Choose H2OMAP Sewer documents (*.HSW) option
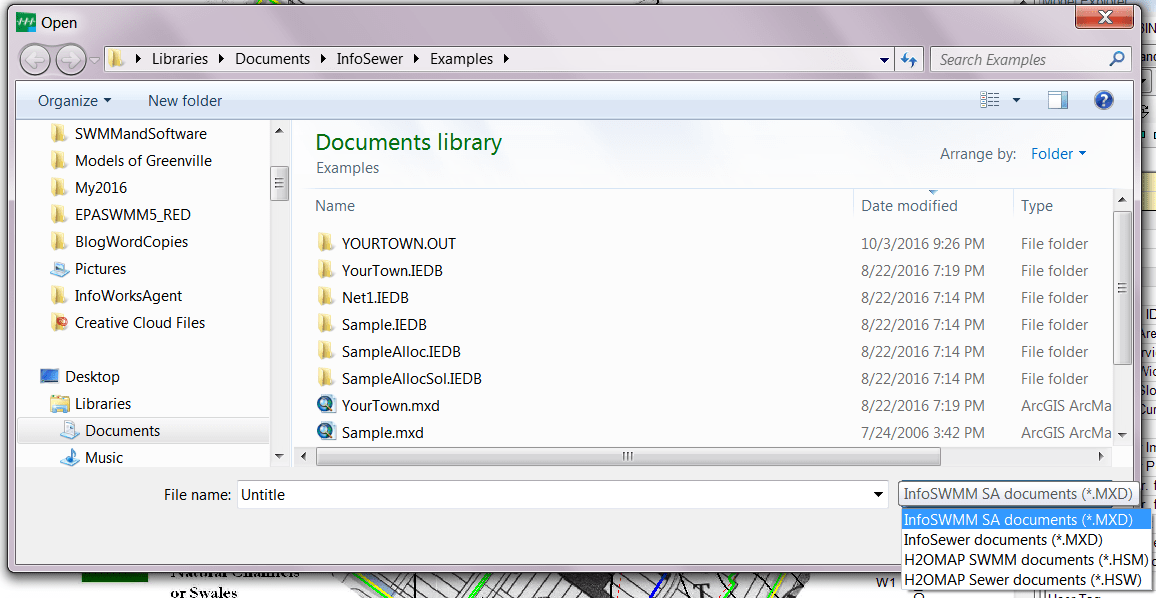The image size is (1156, 598). pyautogui.click(x=1026, y=580)
